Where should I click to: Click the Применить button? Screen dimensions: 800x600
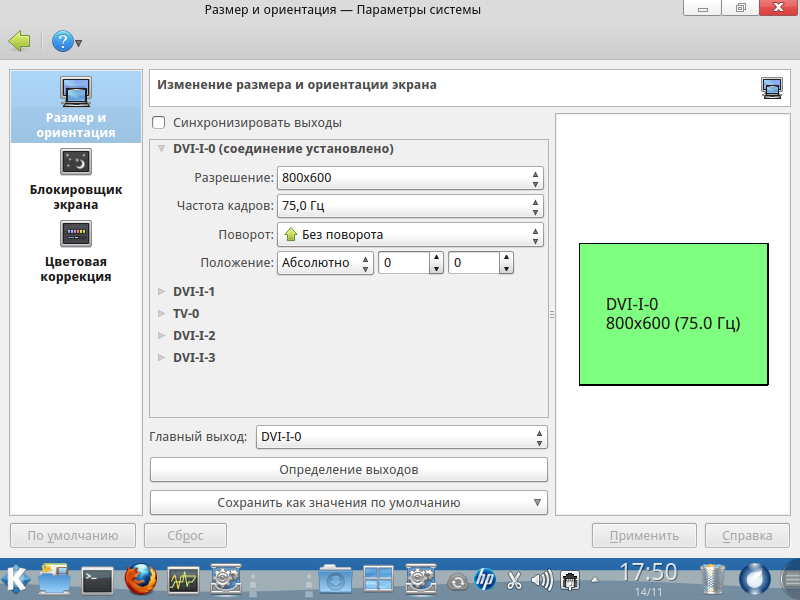tap(644, 536)
